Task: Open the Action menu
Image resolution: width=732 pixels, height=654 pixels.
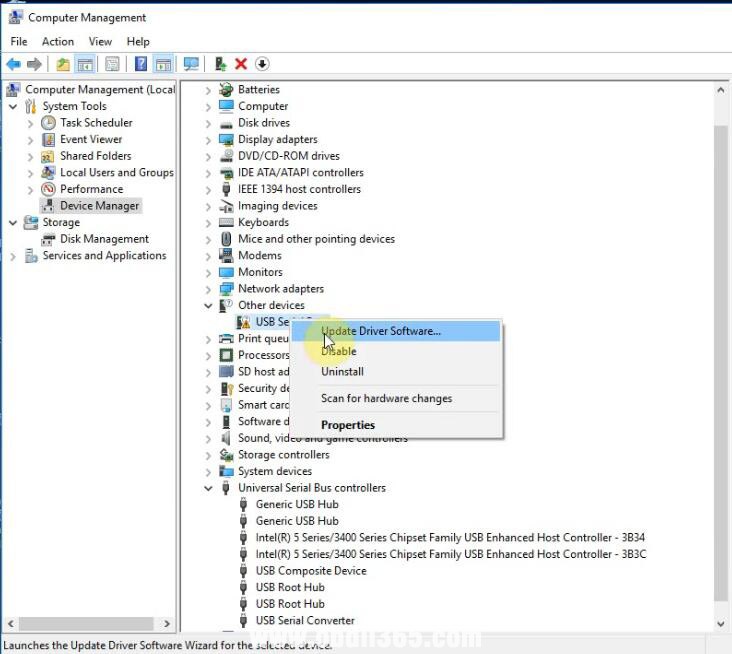Action: pyautogui.click(x=58, y=42)
